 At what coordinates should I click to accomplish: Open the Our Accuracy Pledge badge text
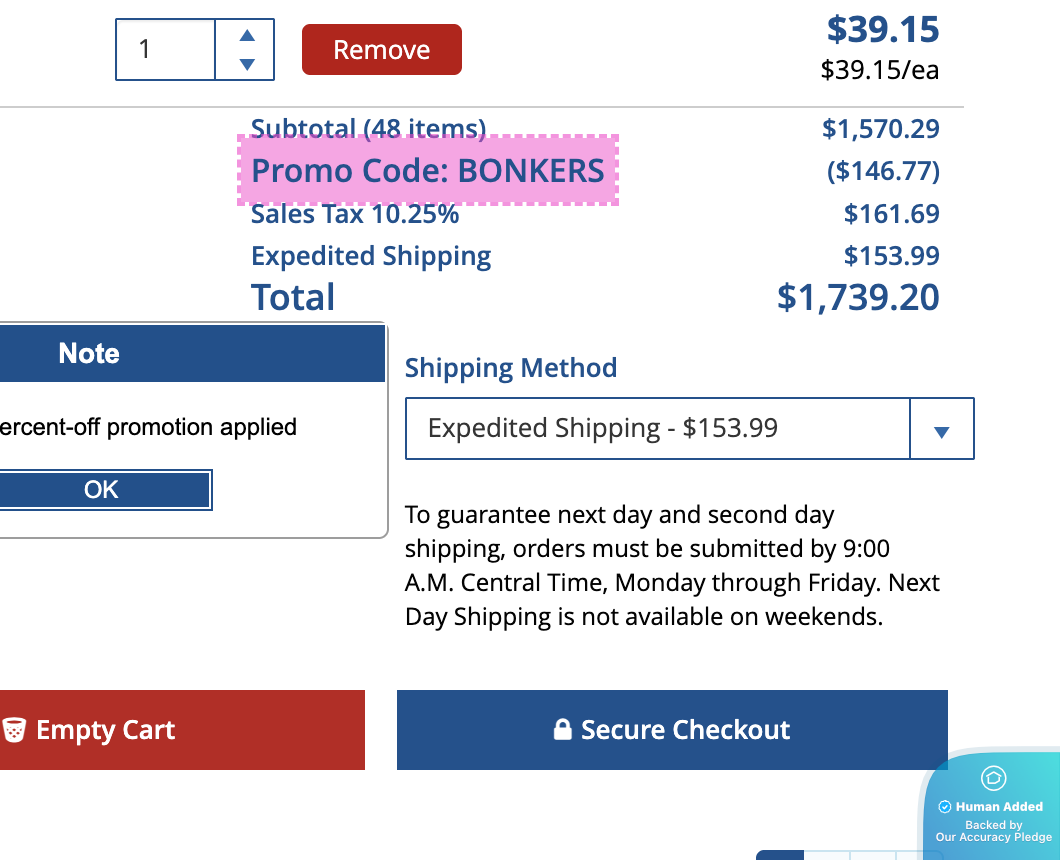(x=994, y=837)
